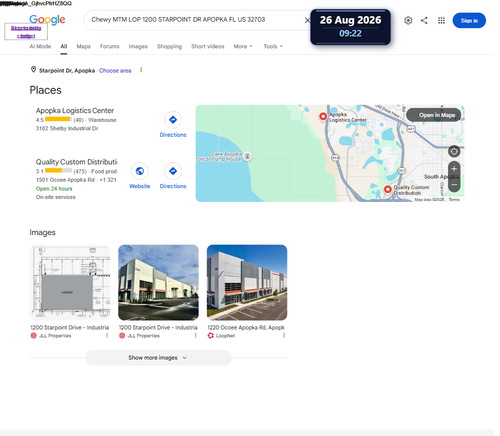
Task: Get Directions to Apopka Logistics Center
Action: [x=173, y=125]
